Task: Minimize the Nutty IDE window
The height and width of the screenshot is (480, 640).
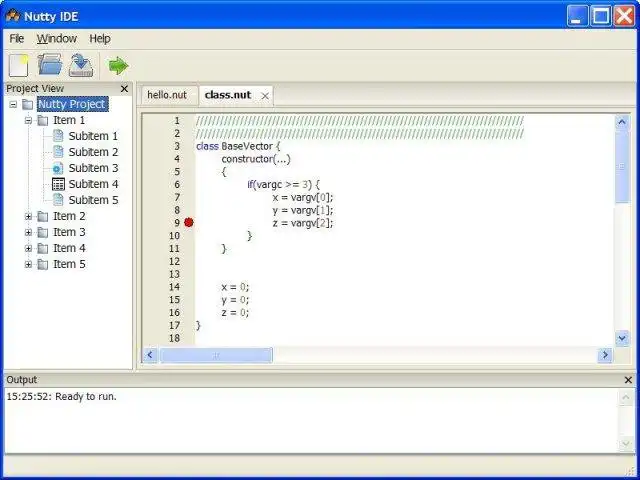Action: 577,16
